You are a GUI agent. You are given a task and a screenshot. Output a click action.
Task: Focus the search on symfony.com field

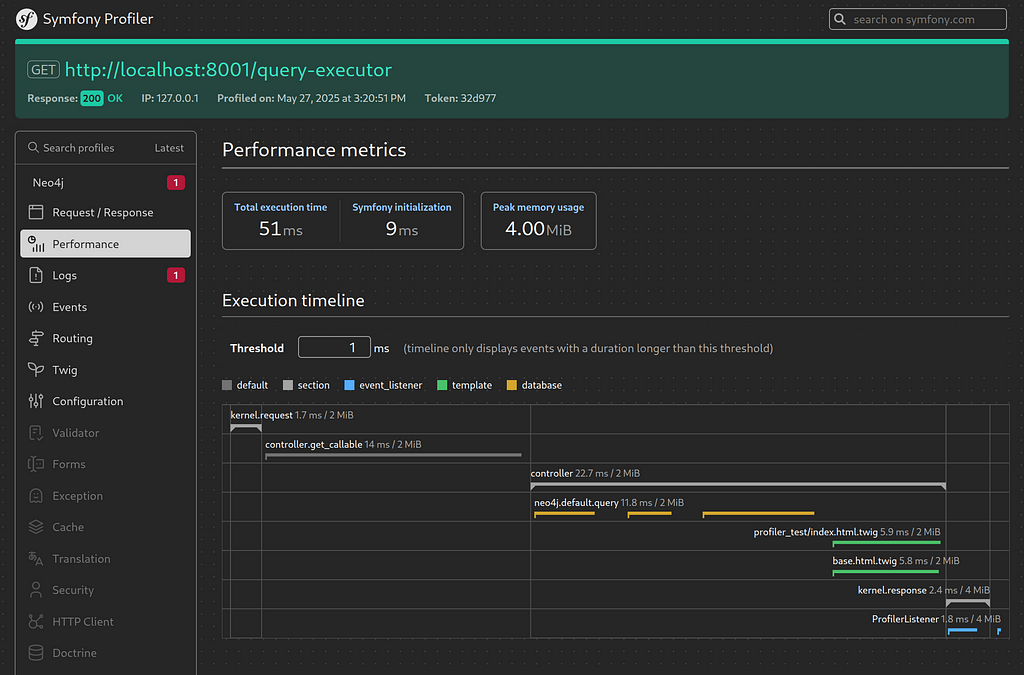point(918,19)
